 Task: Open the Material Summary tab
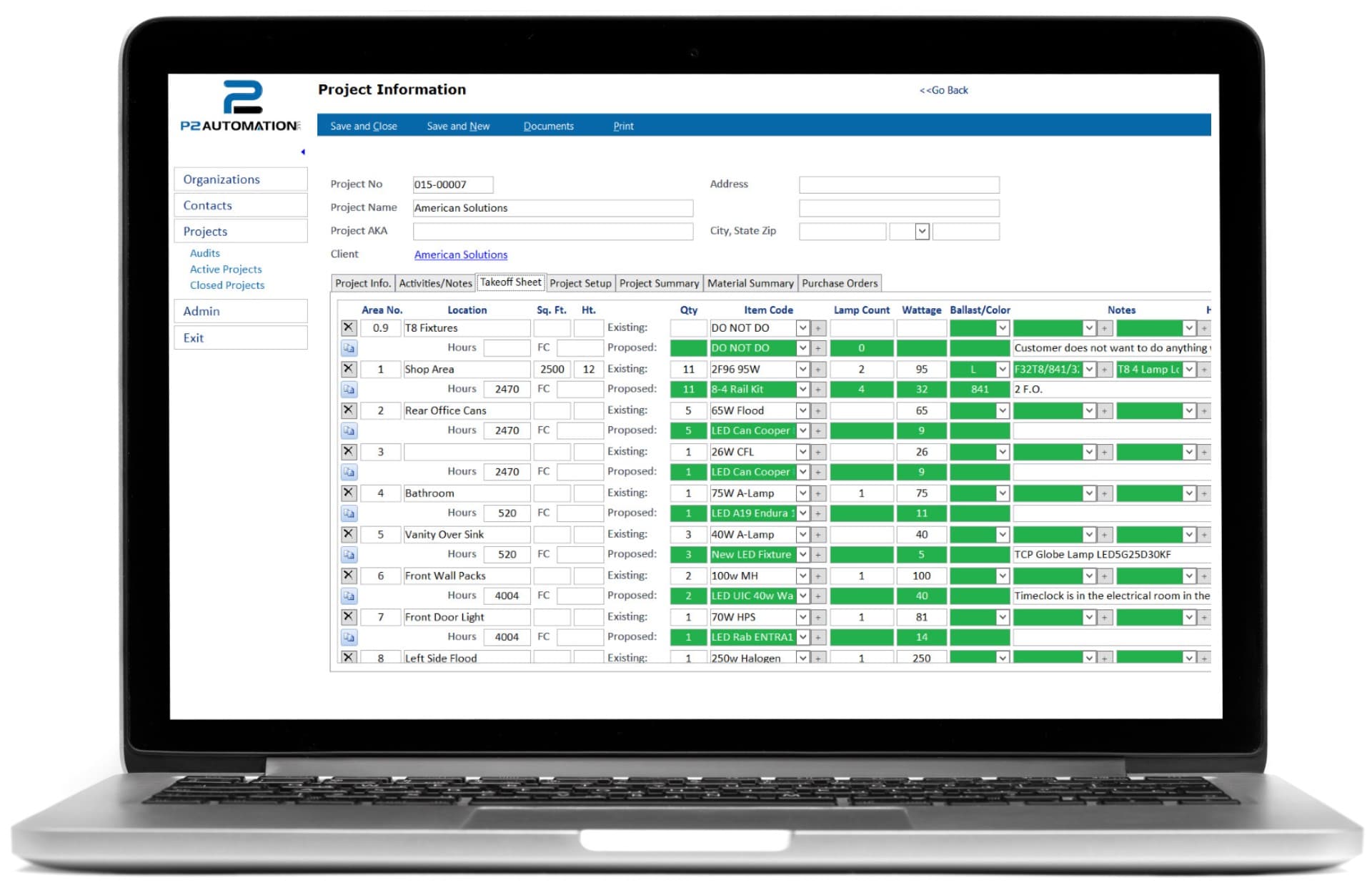[x=750, y=283]
